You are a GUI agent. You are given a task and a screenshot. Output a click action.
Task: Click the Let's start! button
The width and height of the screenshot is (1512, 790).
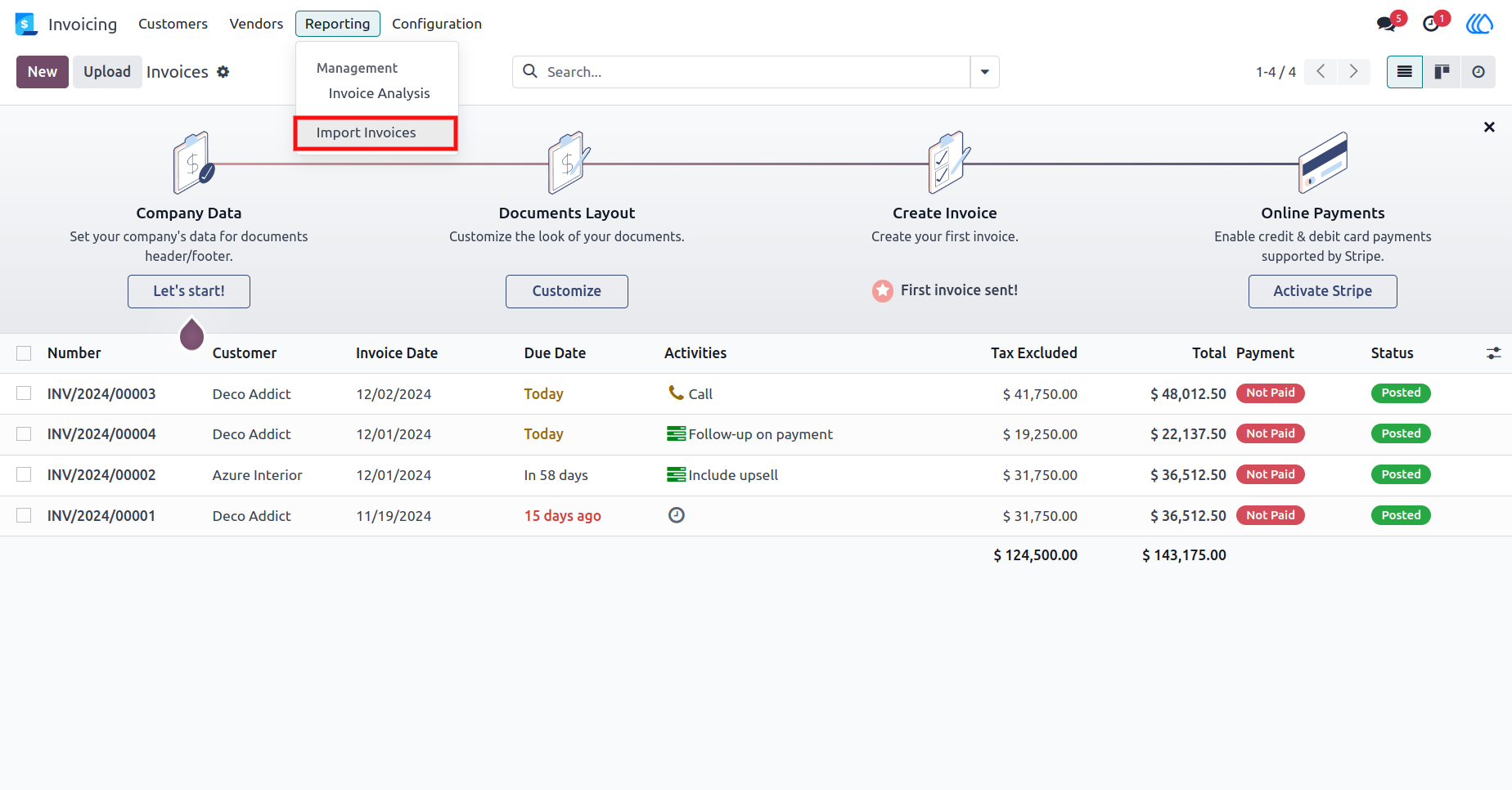189,291
